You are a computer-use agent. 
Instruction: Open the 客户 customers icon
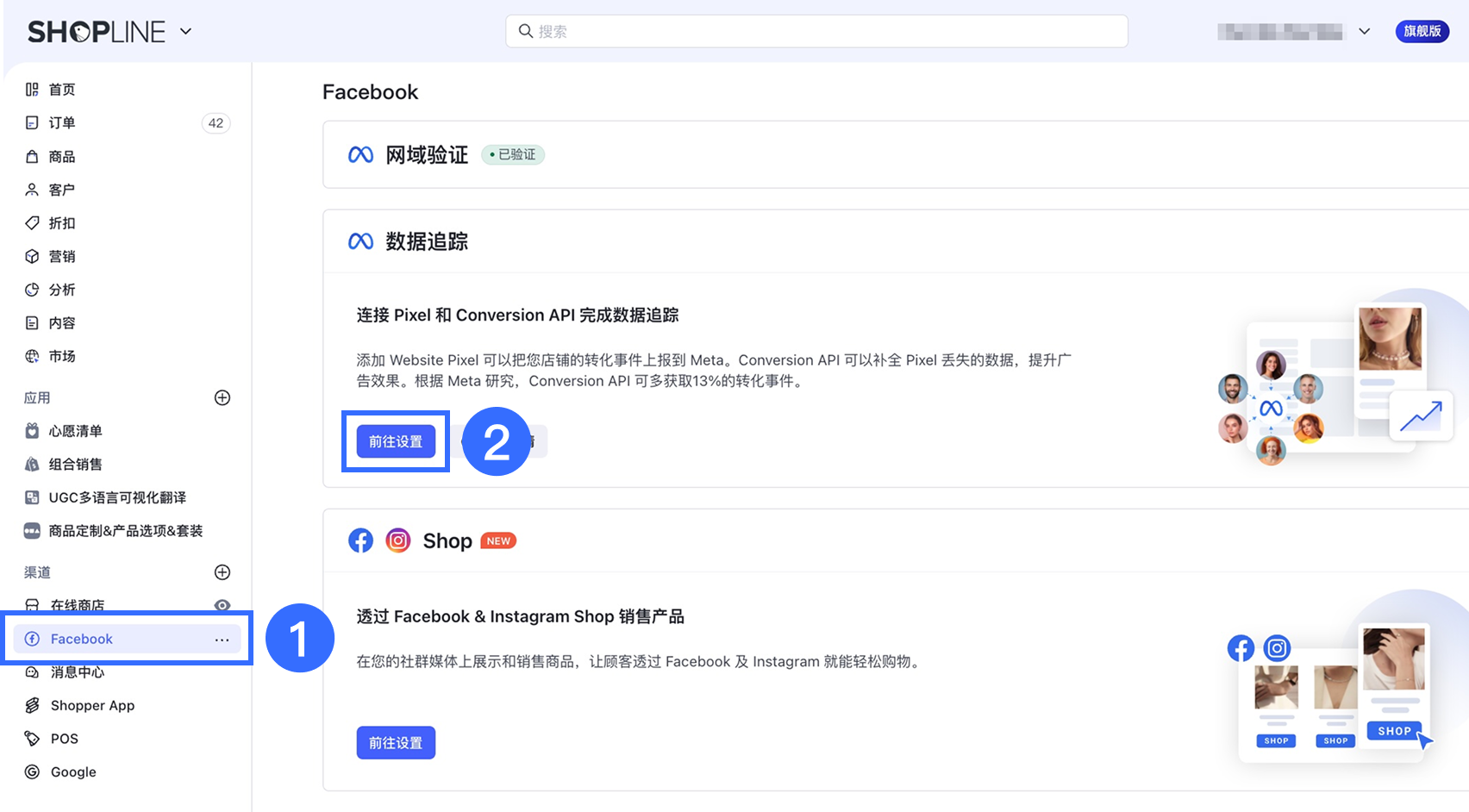[x=32, y=190]
